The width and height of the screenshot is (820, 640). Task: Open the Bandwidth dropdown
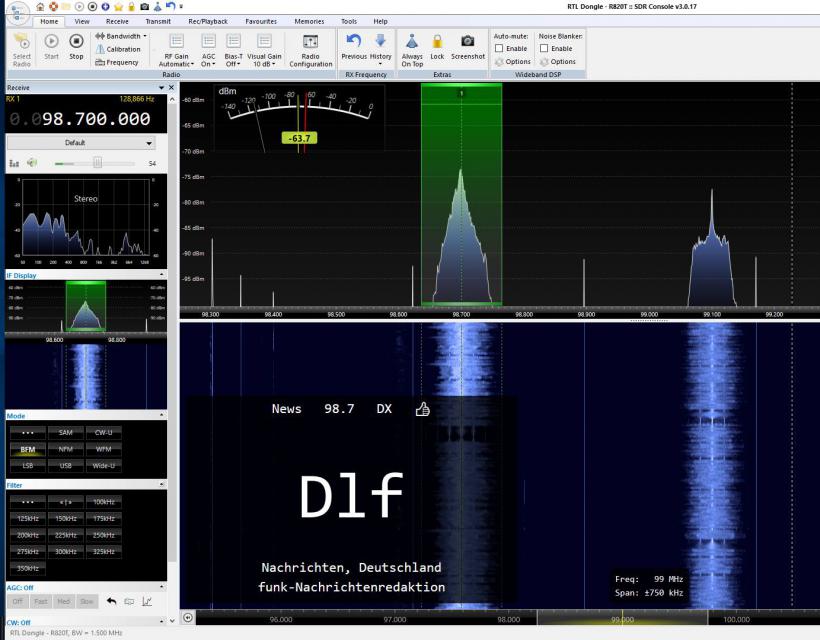point(121,36)
